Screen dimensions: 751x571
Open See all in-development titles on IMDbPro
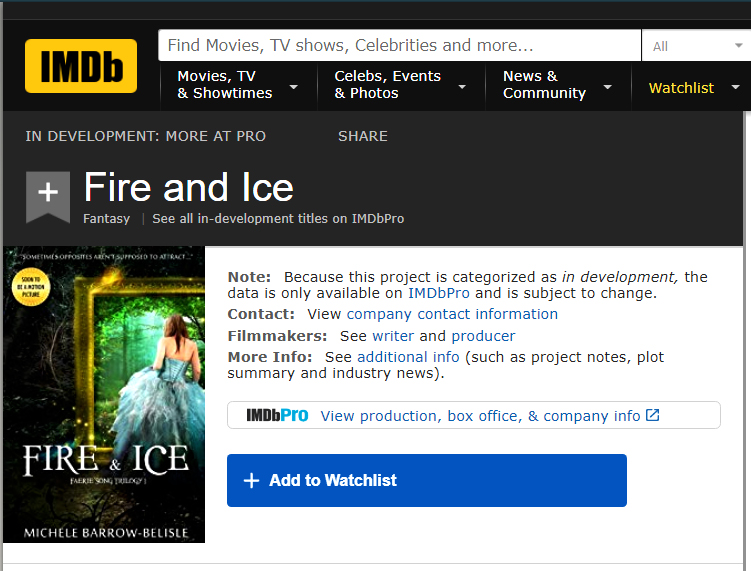[x=278, y=218]
